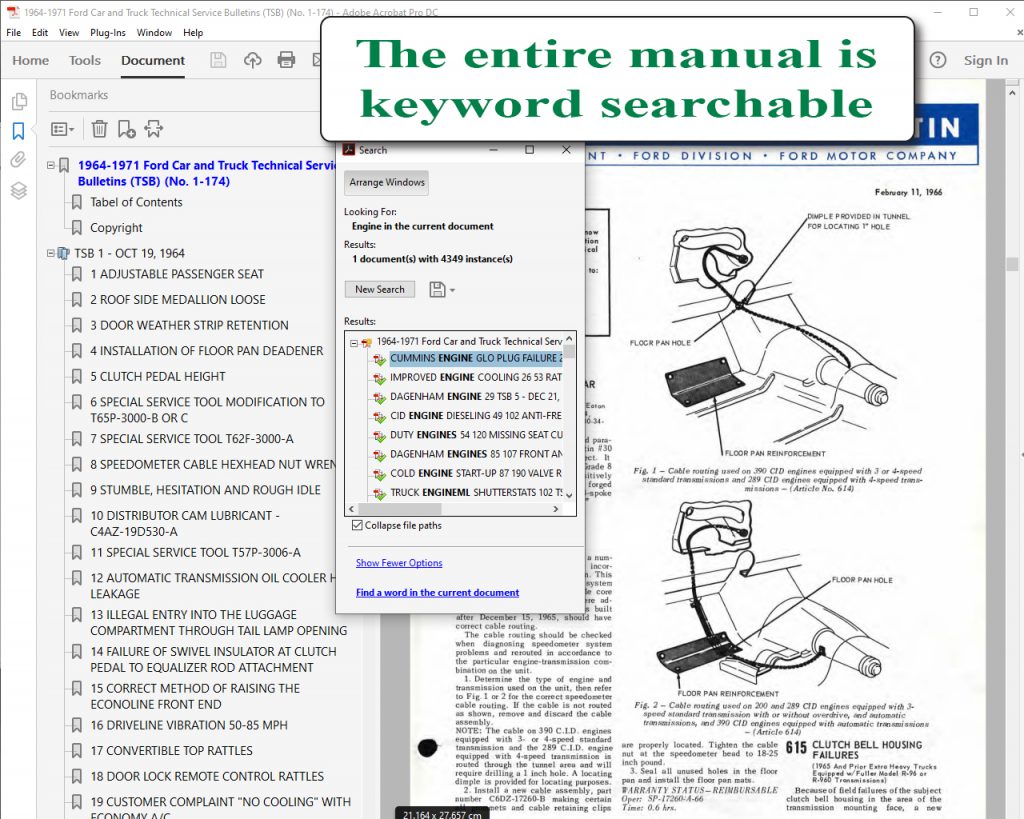Viewport: 1024px width, 819px height.
Task: Click the Show Fewer Options link
Action: click(399, 563)
